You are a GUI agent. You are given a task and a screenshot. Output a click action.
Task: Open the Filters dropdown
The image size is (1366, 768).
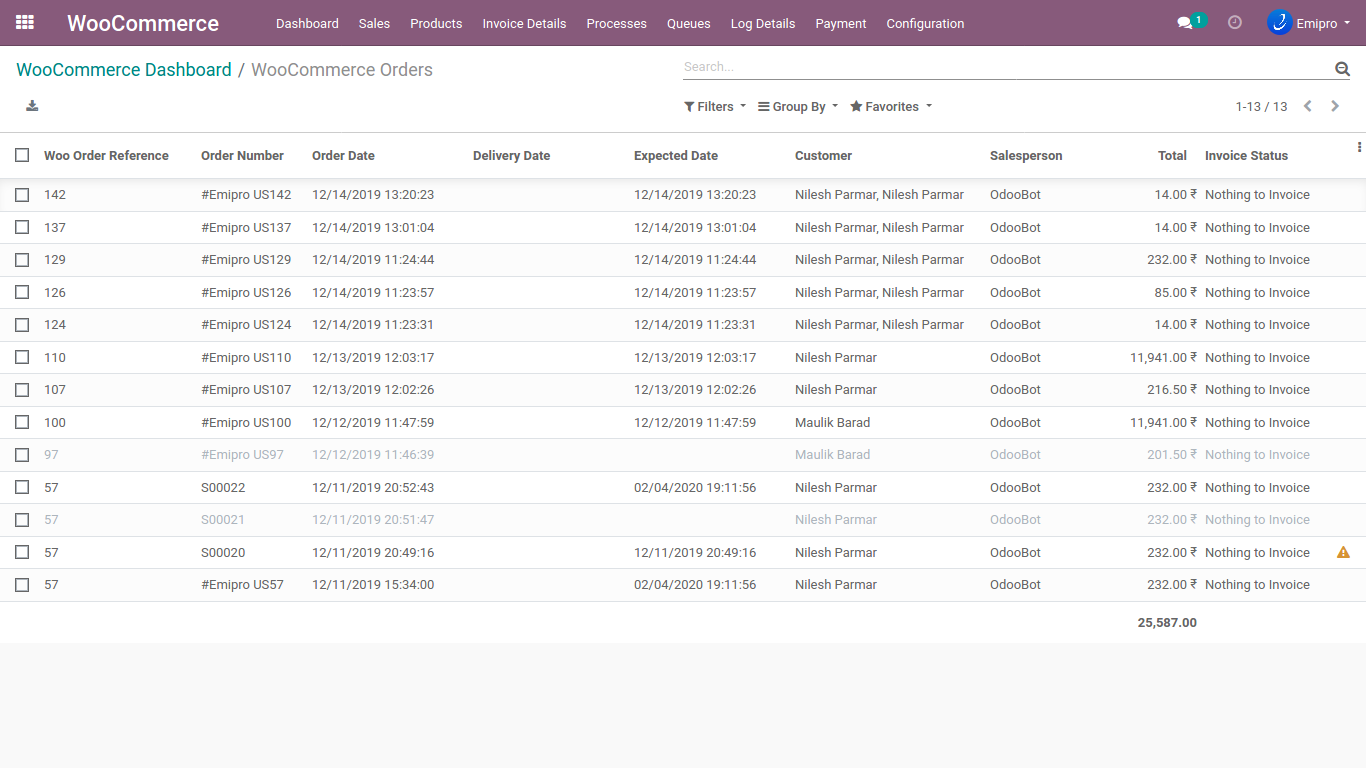click(715, 107)
